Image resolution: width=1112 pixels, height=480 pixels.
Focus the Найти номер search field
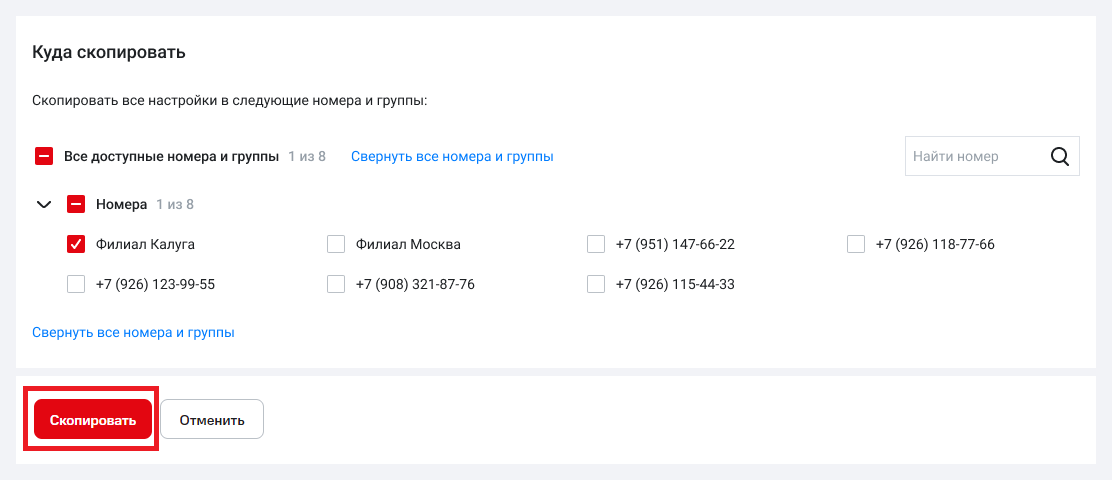[x=970, y=156]
